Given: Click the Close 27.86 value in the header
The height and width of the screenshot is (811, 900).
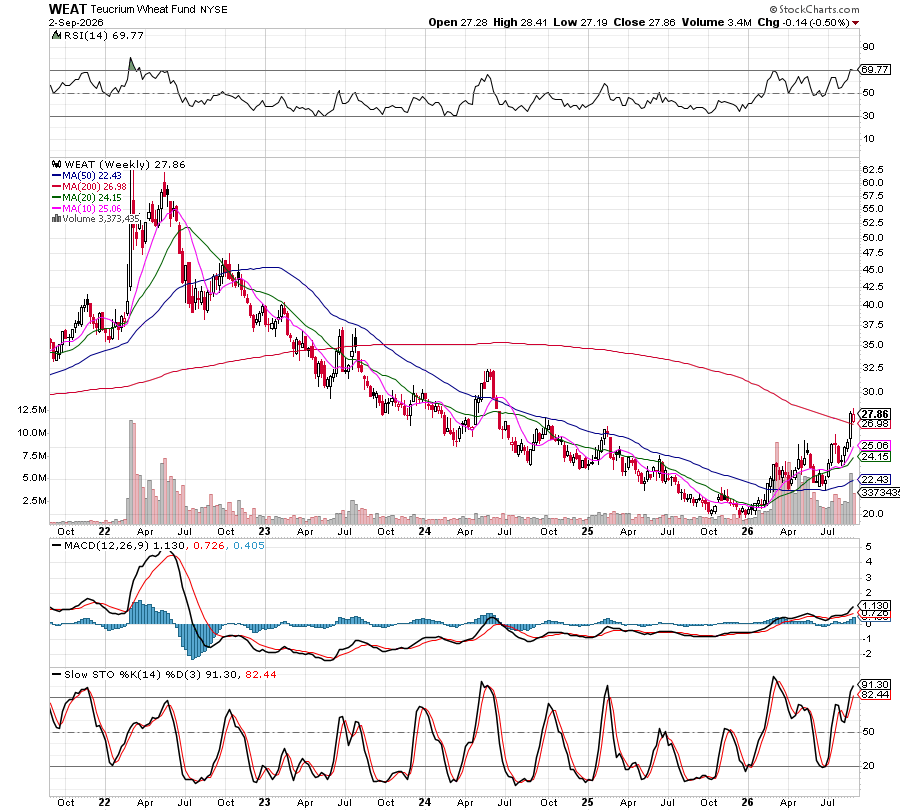Looking at the screenshot, I should click(x=644, y=22).
